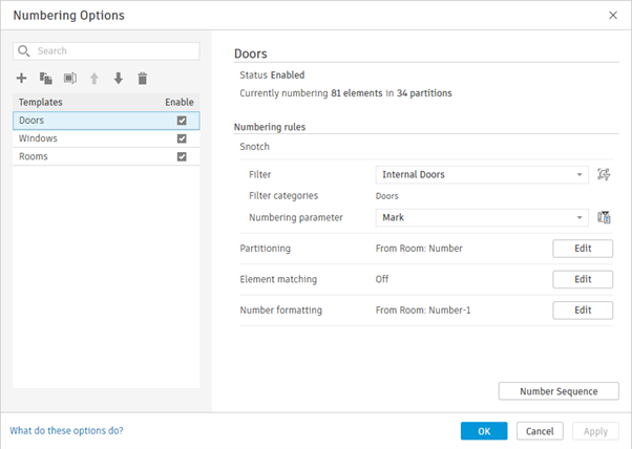632x449 pixels.
Task: Click the duplicate template icon
Action: [x=46, y=78]
